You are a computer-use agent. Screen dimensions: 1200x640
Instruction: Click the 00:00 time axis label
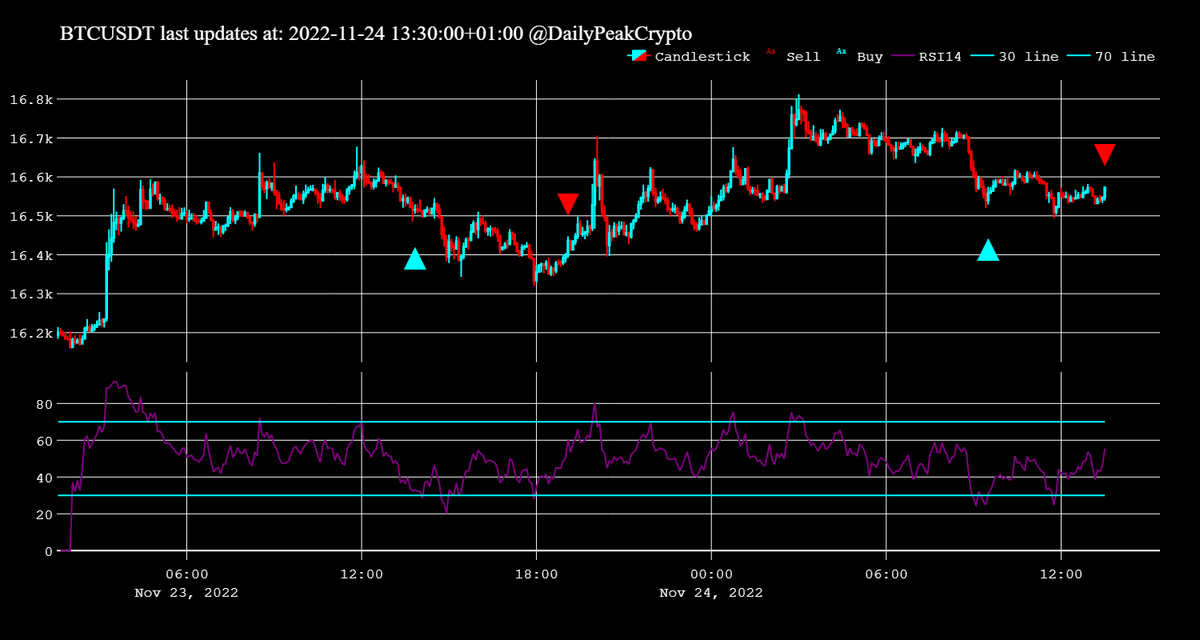pyautogui.click(x=711, y=574)
